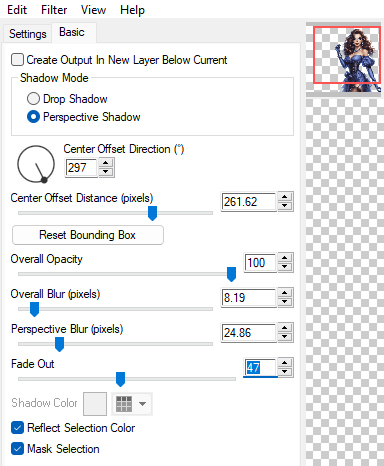Click the navigator preview thumbnail

(x=347, y=55)
